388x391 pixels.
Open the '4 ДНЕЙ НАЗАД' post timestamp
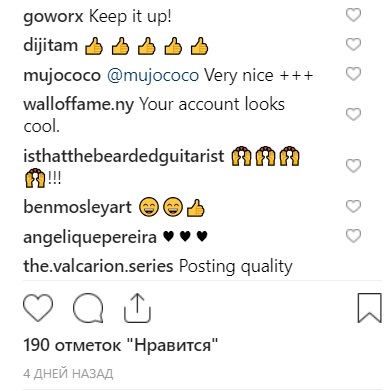[x=68, y=374]
